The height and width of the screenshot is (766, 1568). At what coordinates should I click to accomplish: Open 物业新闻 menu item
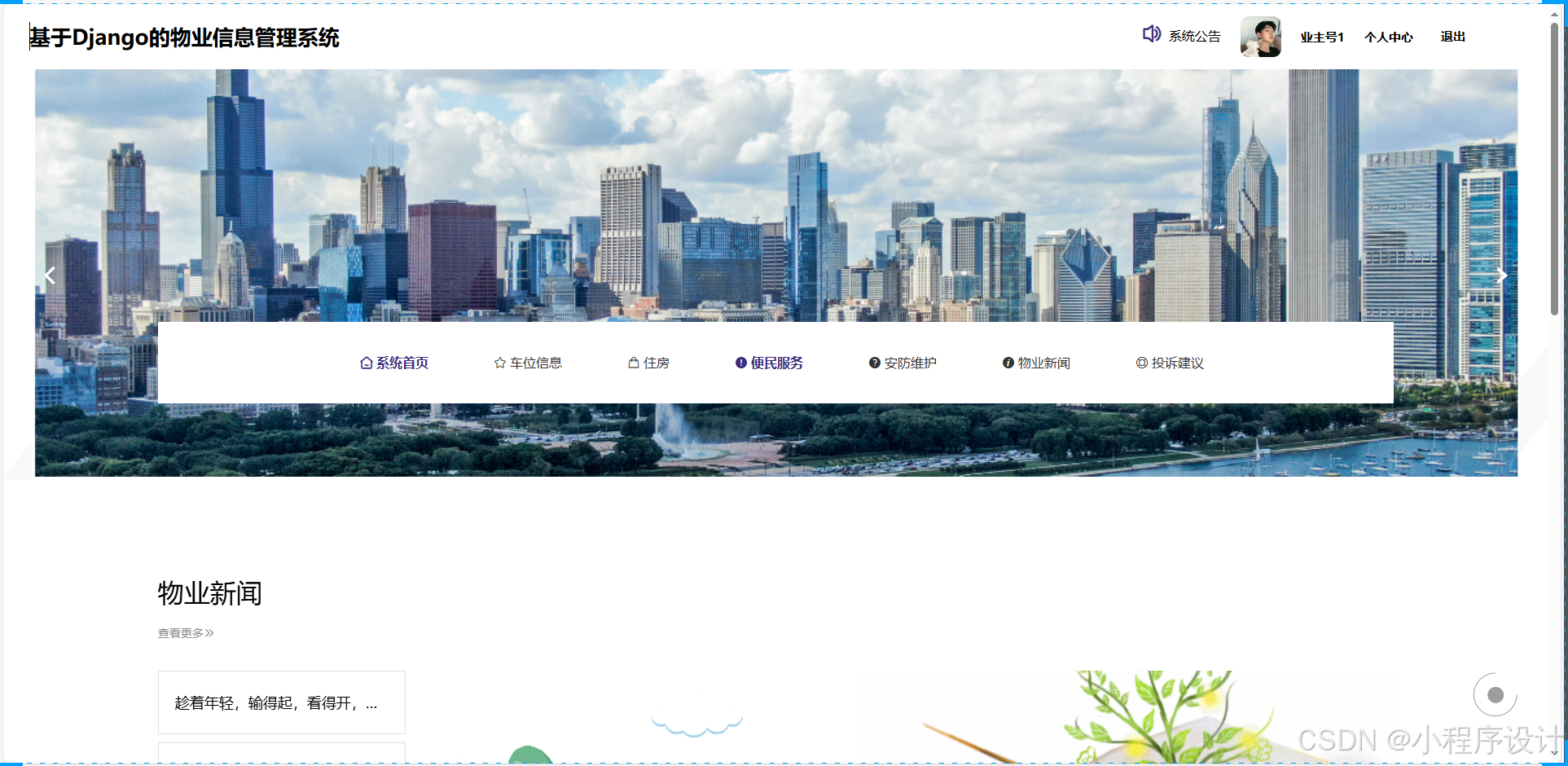(x=1044, y=363)
